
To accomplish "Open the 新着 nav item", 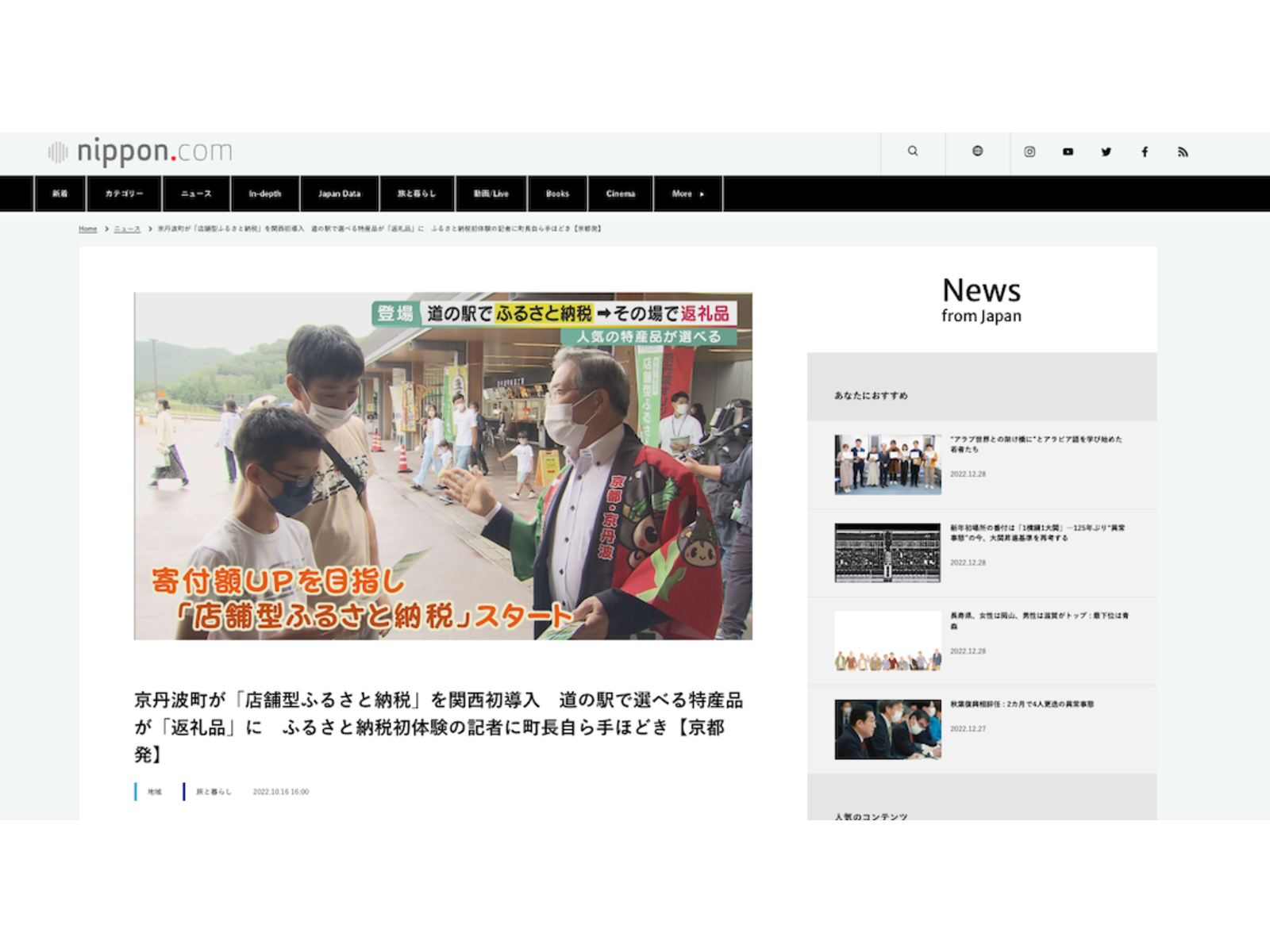I will pyautogui.click(x=60, y=194).
